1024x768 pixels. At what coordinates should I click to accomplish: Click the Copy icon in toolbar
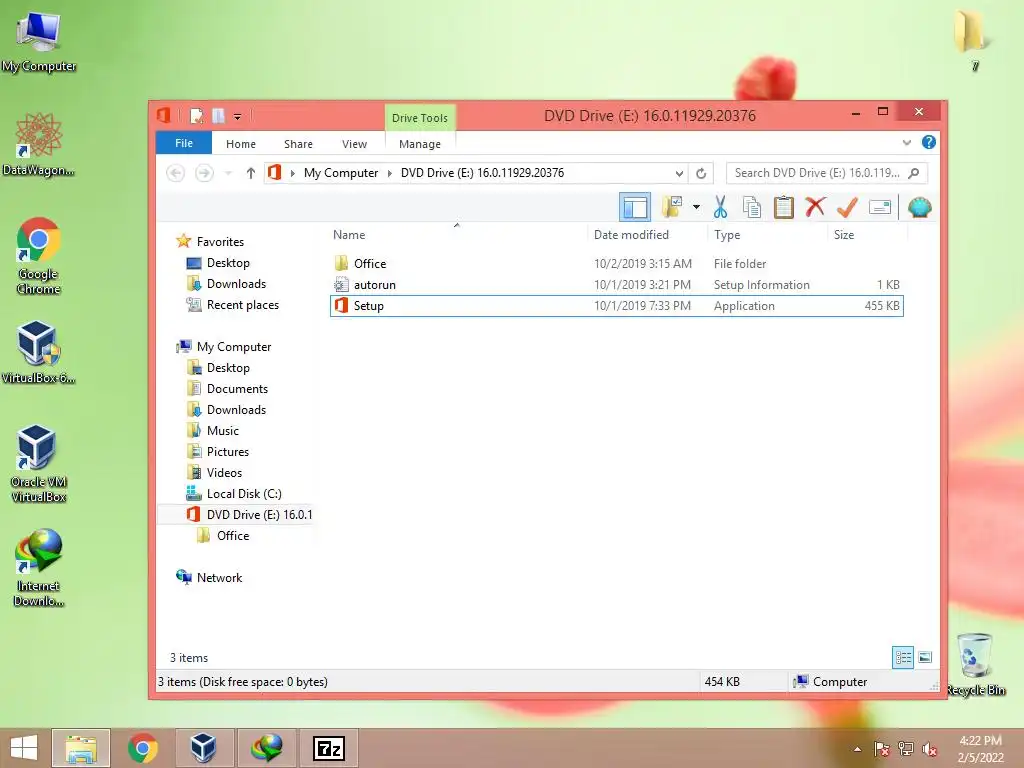(x=752, y=208)
